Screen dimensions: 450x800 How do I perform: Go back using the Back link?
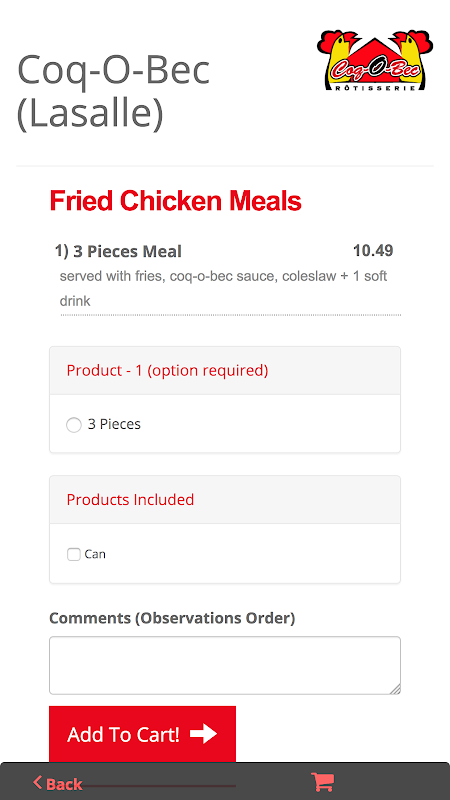pyautogui.click(x=58, y=783)
